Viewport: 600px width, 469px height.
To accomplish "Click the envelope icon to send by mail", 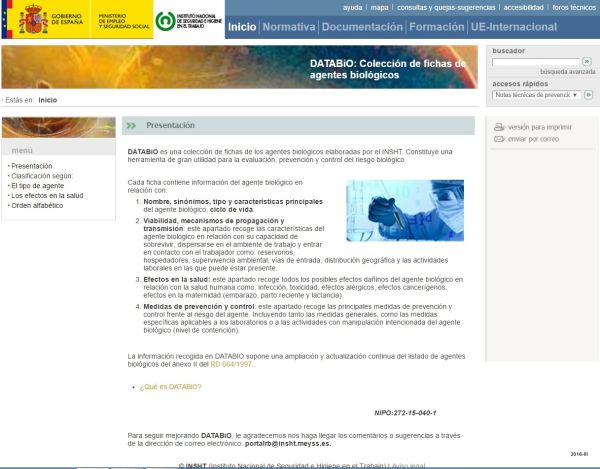I will click(499, 139).
